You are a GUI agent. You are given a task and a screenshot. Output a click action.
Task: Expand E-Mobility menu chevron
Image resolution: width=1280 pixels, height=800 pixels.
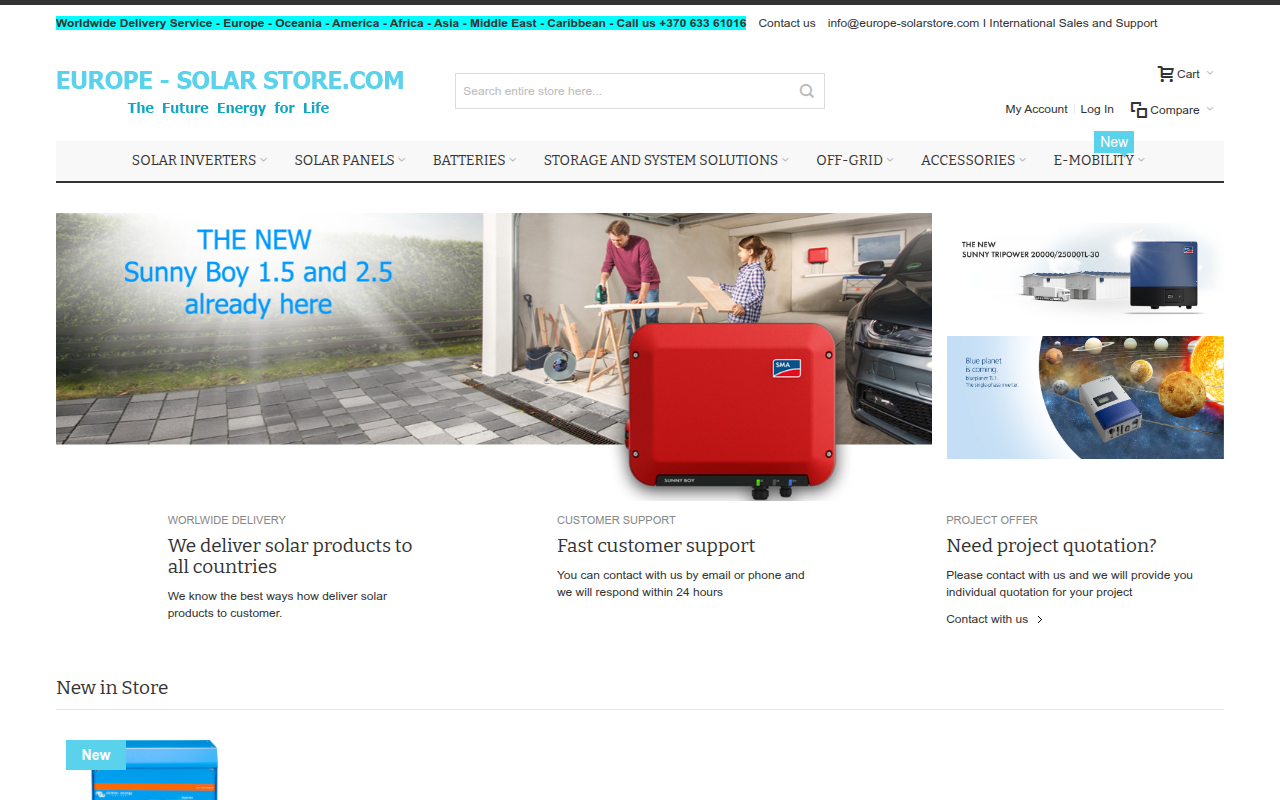[x=1141, y=160]
